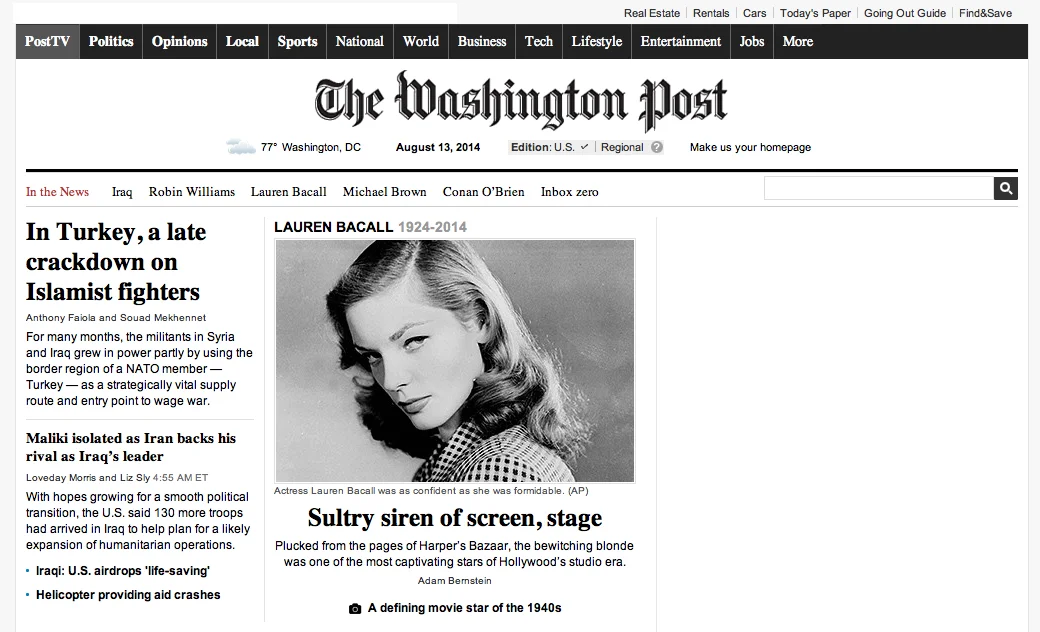Select Business in the navigation bar
Image resolution: width=1040 pixels, height=632 pixels.
click(482, 41)
